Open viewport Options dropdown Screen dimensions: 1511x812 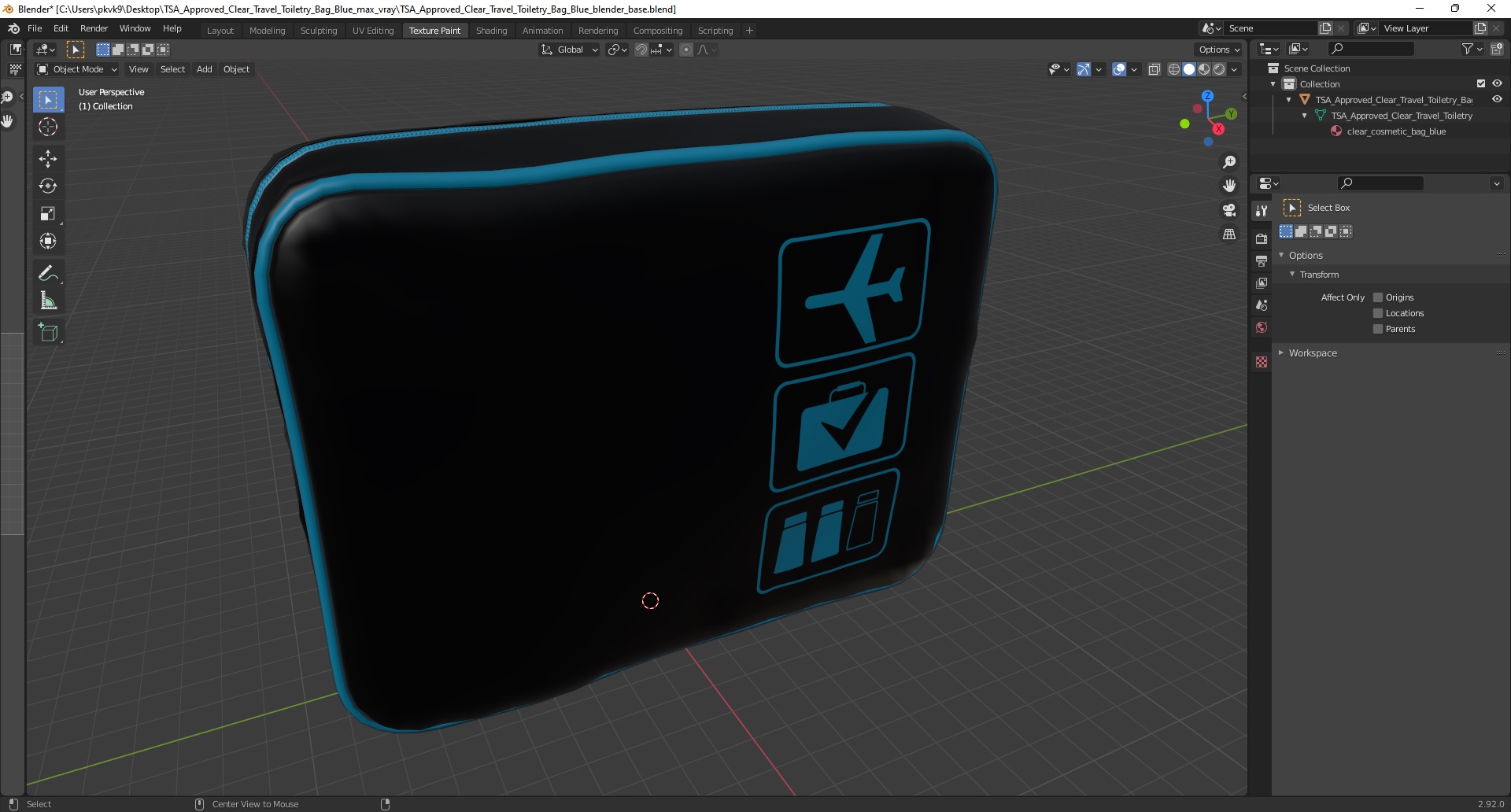(1218, 50)
